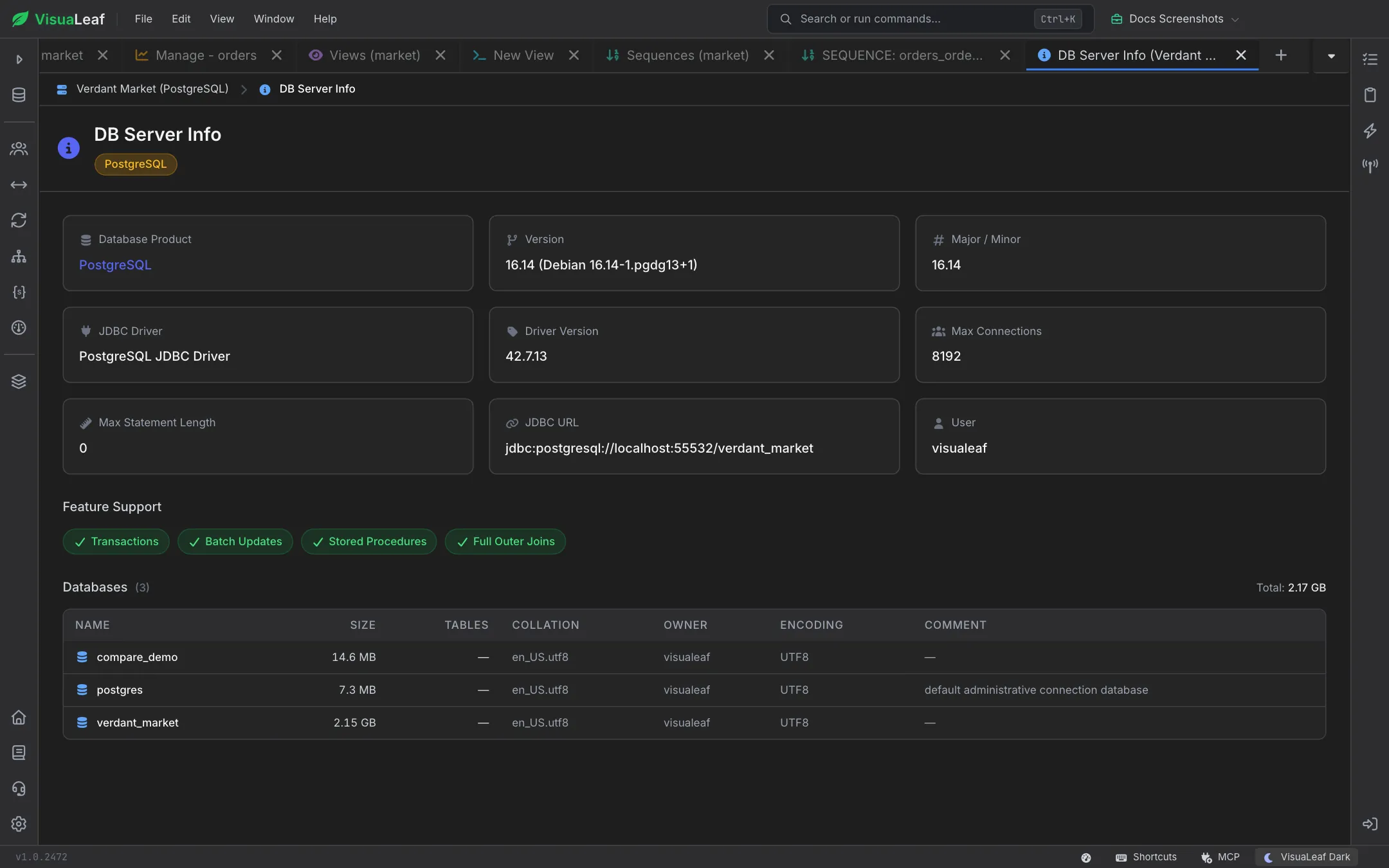Click the gauge icon in the status bar

pos(1086,857)
